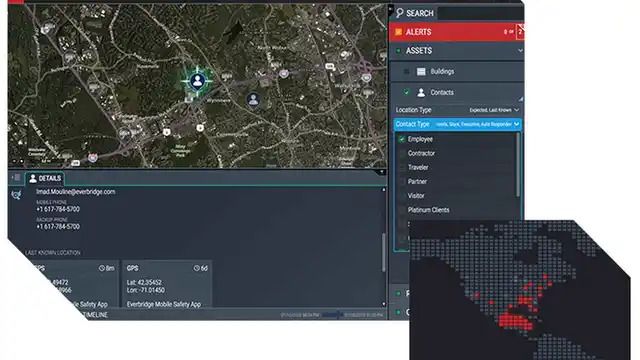Collapse the Contacts options corner arrow
This screenshot has width=640, height=360.
click(521, 99)
